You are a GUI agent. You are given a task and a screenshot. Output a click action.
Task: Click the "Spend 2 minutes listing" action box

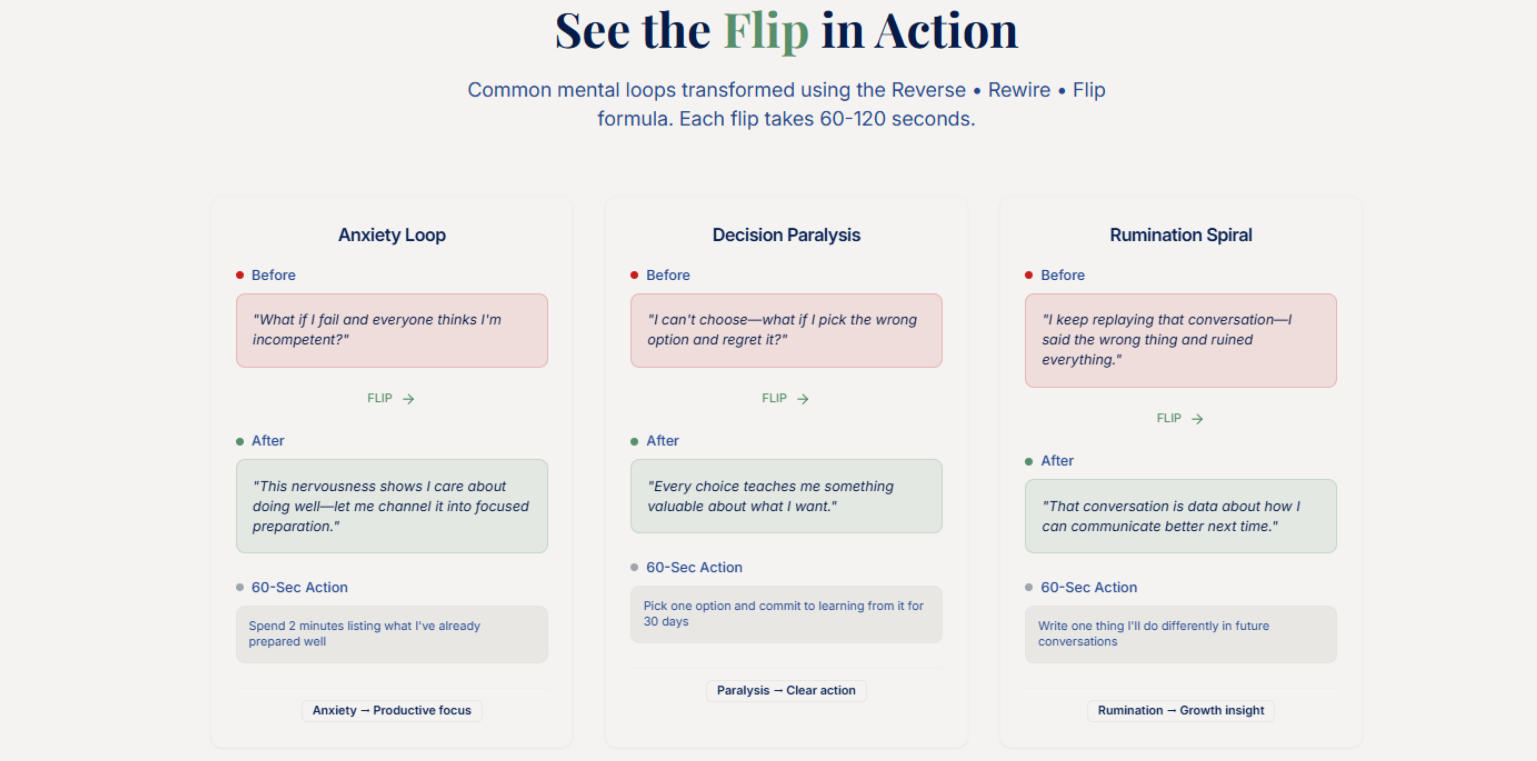[x=392, y=634]
